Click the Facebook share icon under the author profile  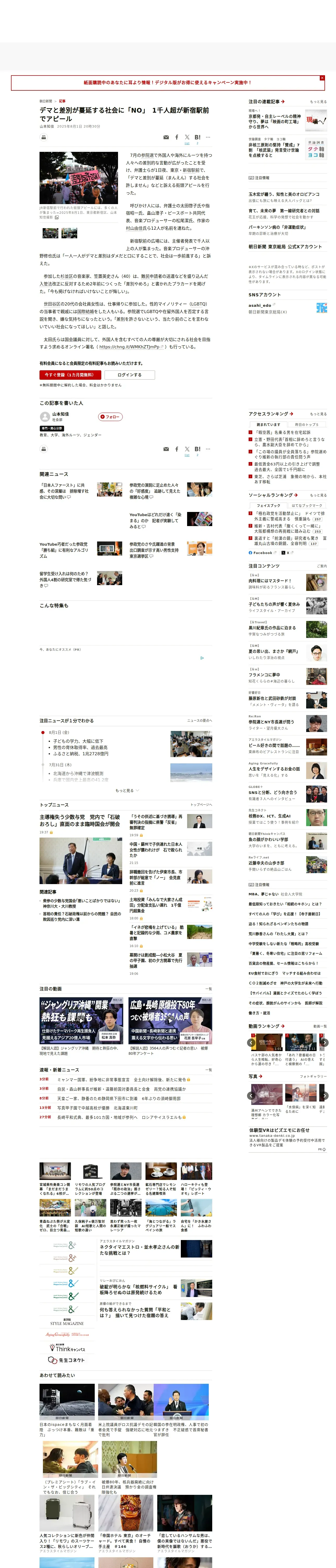click(x=177, y=449)
